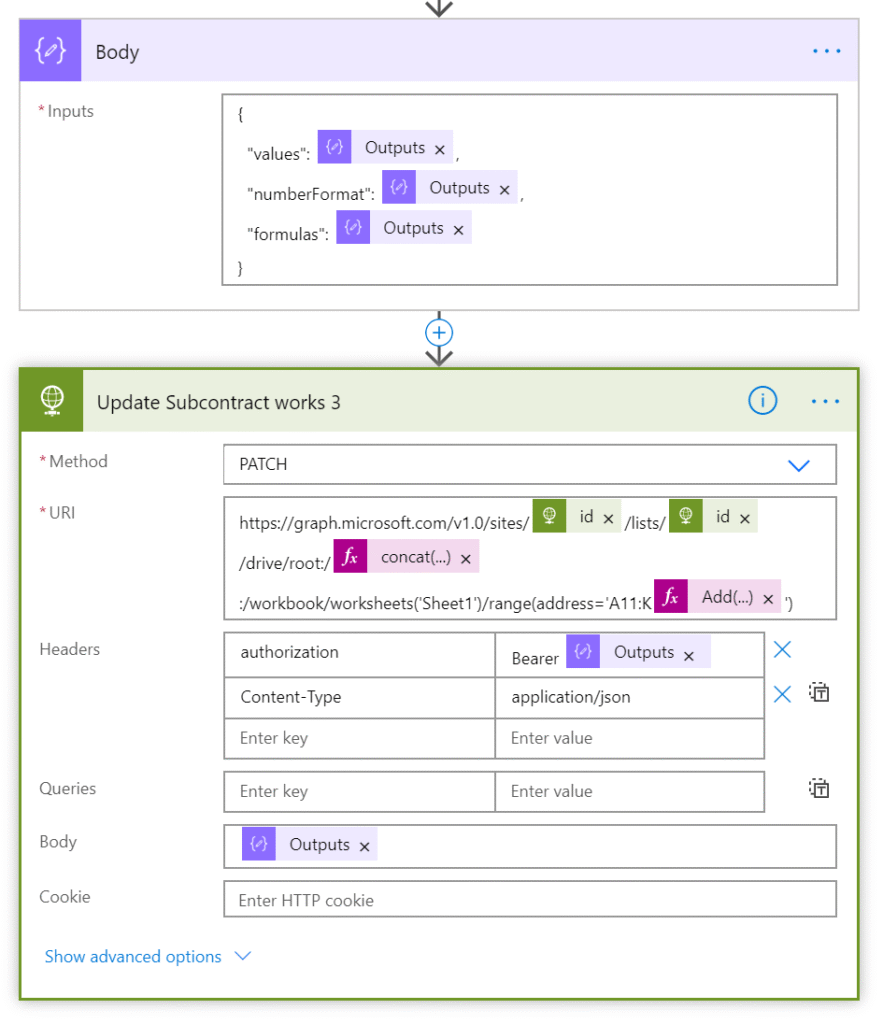Remove Outputs token from "numberFormat" line

click(x=504, y=190)
